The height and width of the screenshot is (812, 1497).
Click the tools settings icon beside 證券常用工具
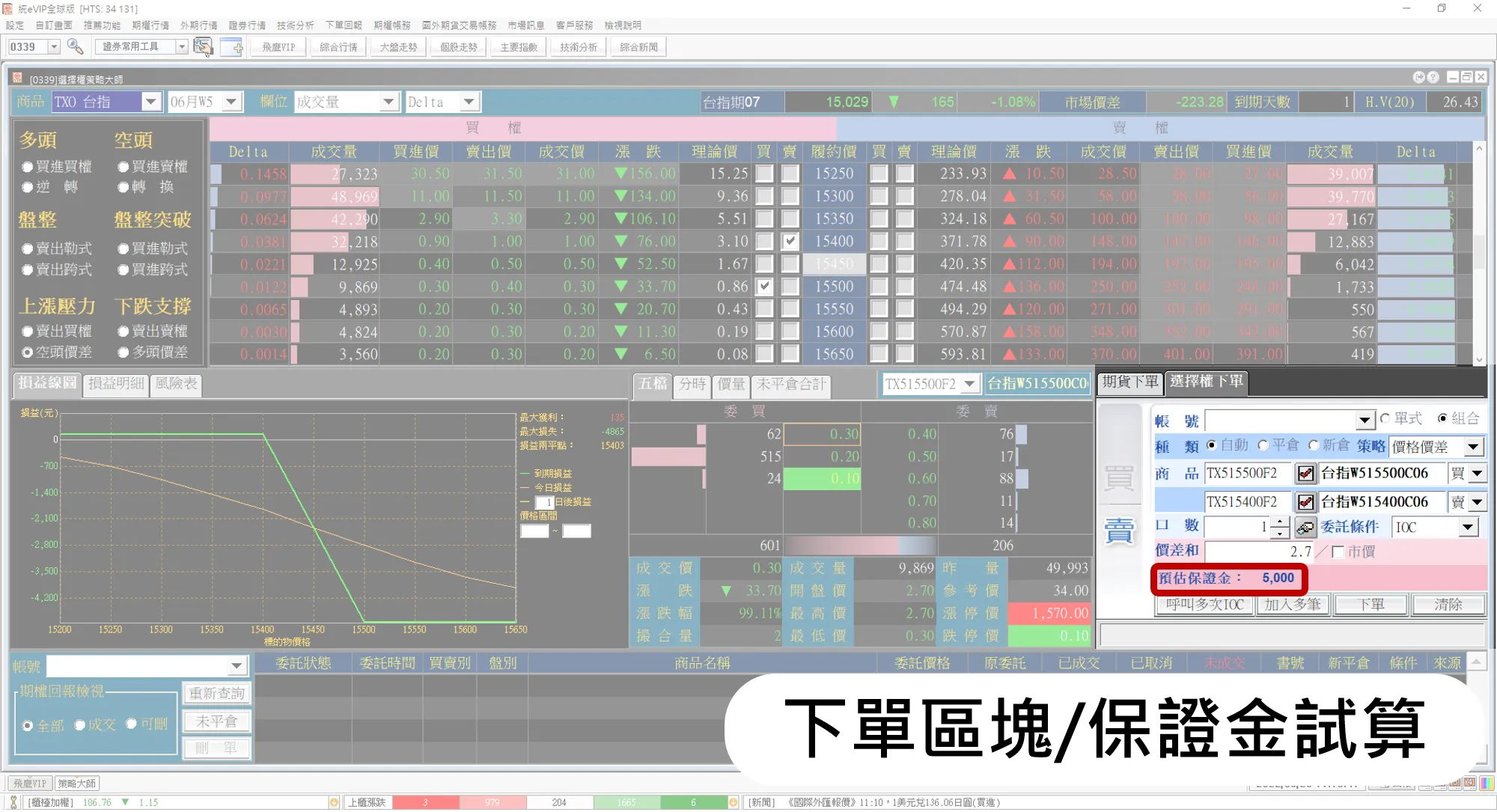(x=203, y=46)
